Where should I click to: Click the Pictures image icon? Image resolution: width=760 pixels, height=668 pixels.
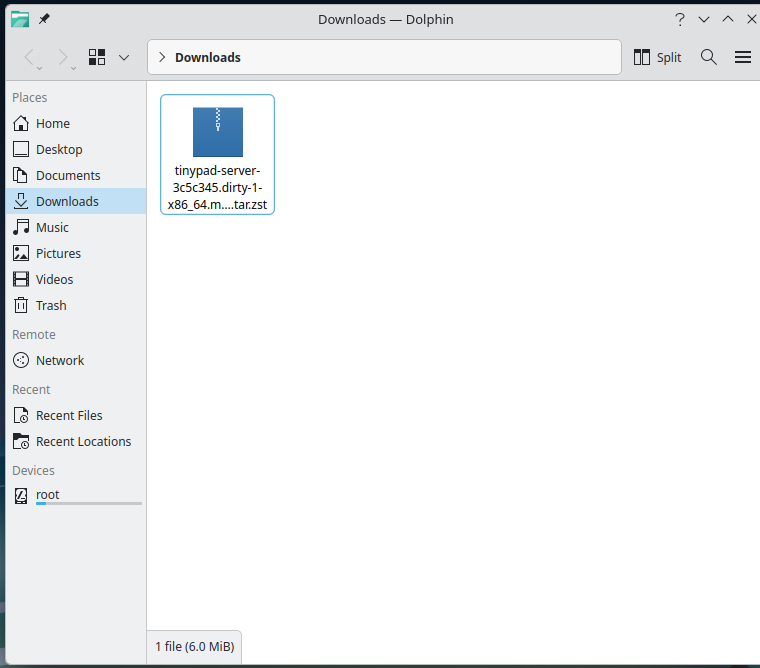point(21,253)
